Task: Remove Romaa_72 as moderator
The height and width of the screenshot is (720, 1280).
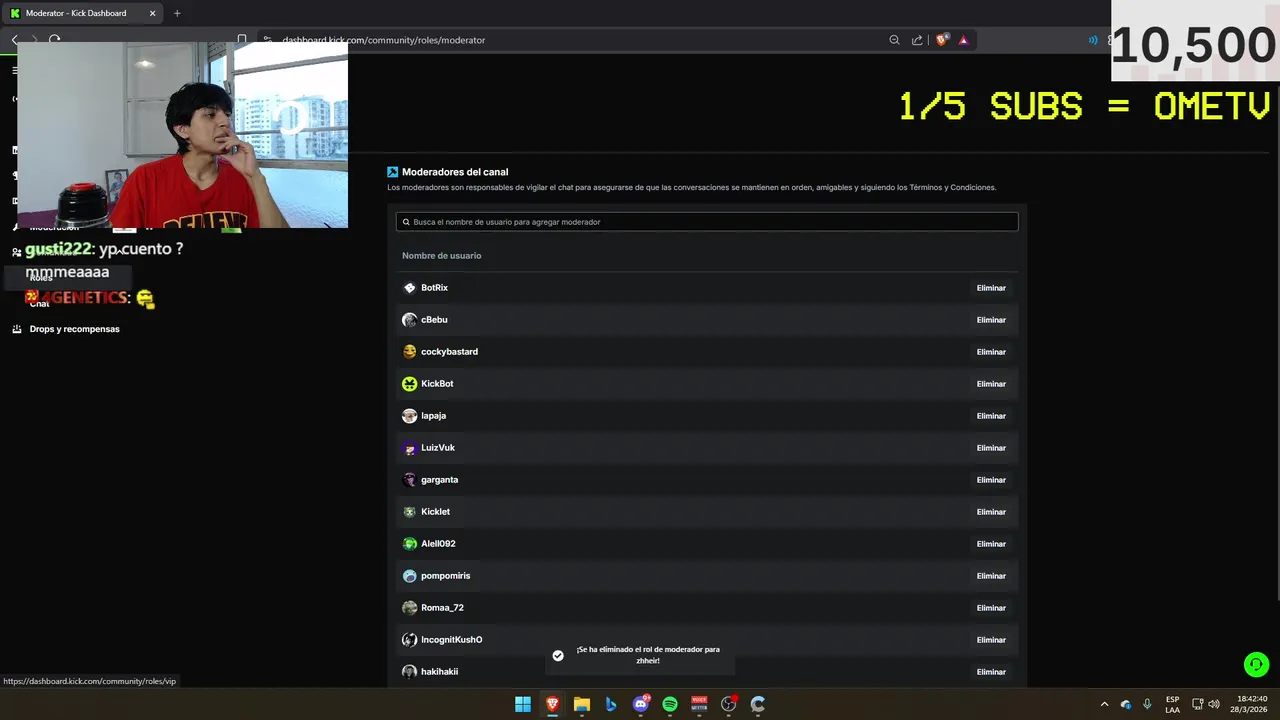Action: pos(991,608)
